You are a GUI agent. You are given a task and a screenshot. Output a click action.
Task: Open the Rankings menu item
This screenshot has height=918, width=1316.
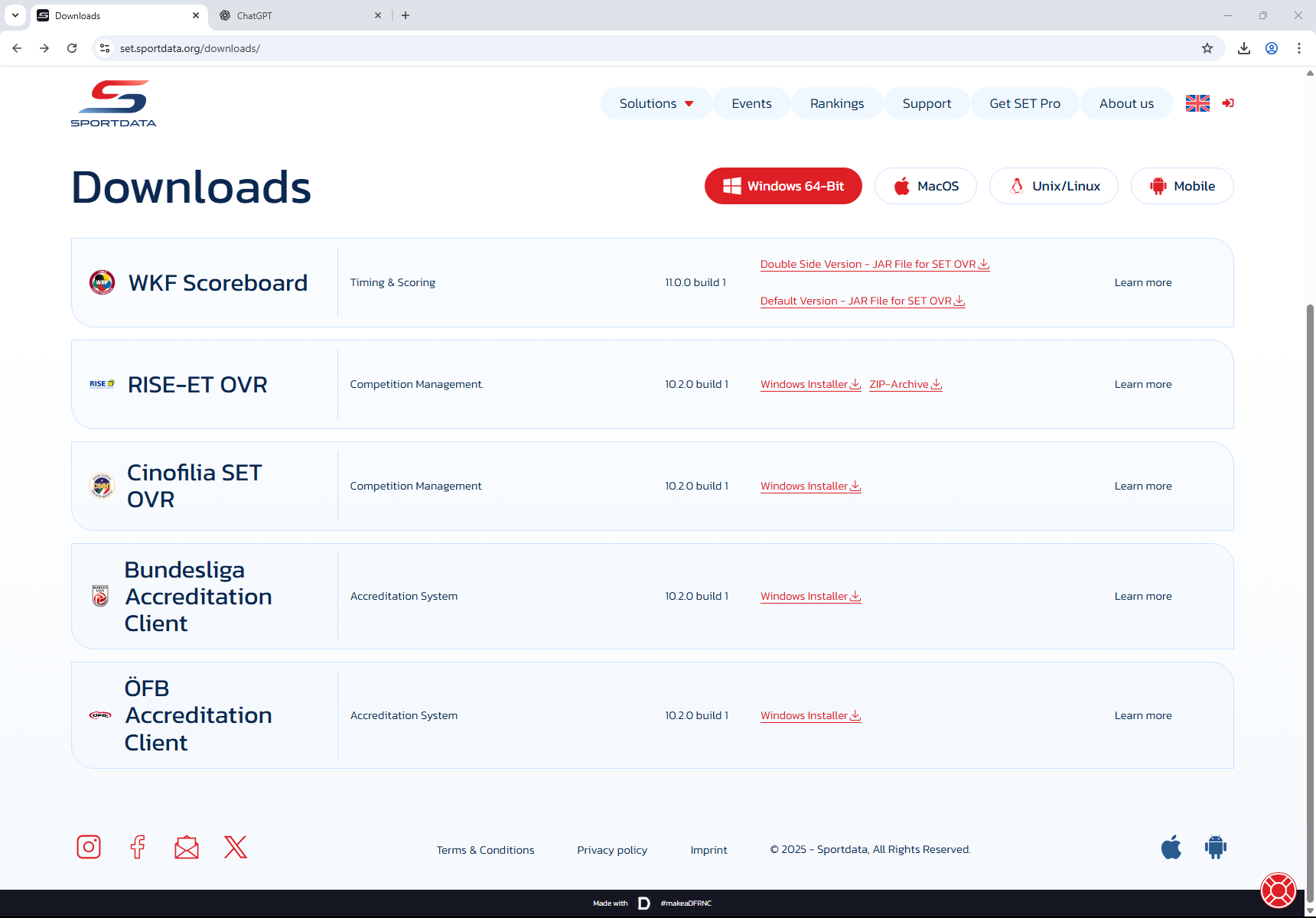(837, 103)
